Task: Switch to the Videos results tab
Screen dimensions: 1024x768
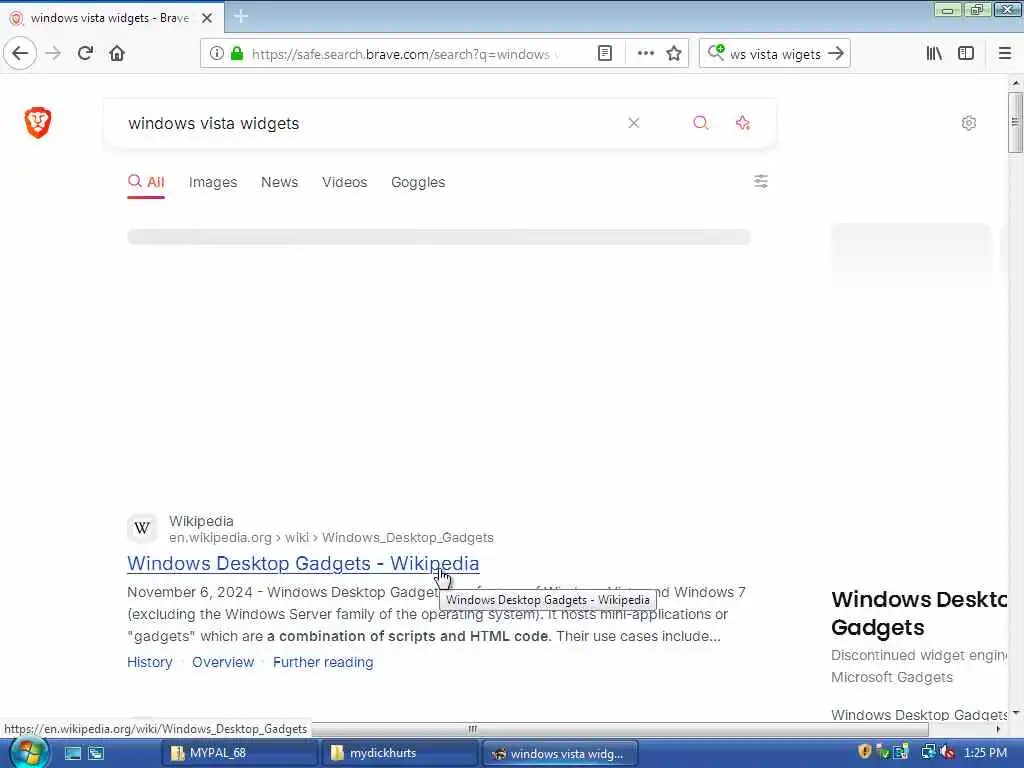Action: 345,182
